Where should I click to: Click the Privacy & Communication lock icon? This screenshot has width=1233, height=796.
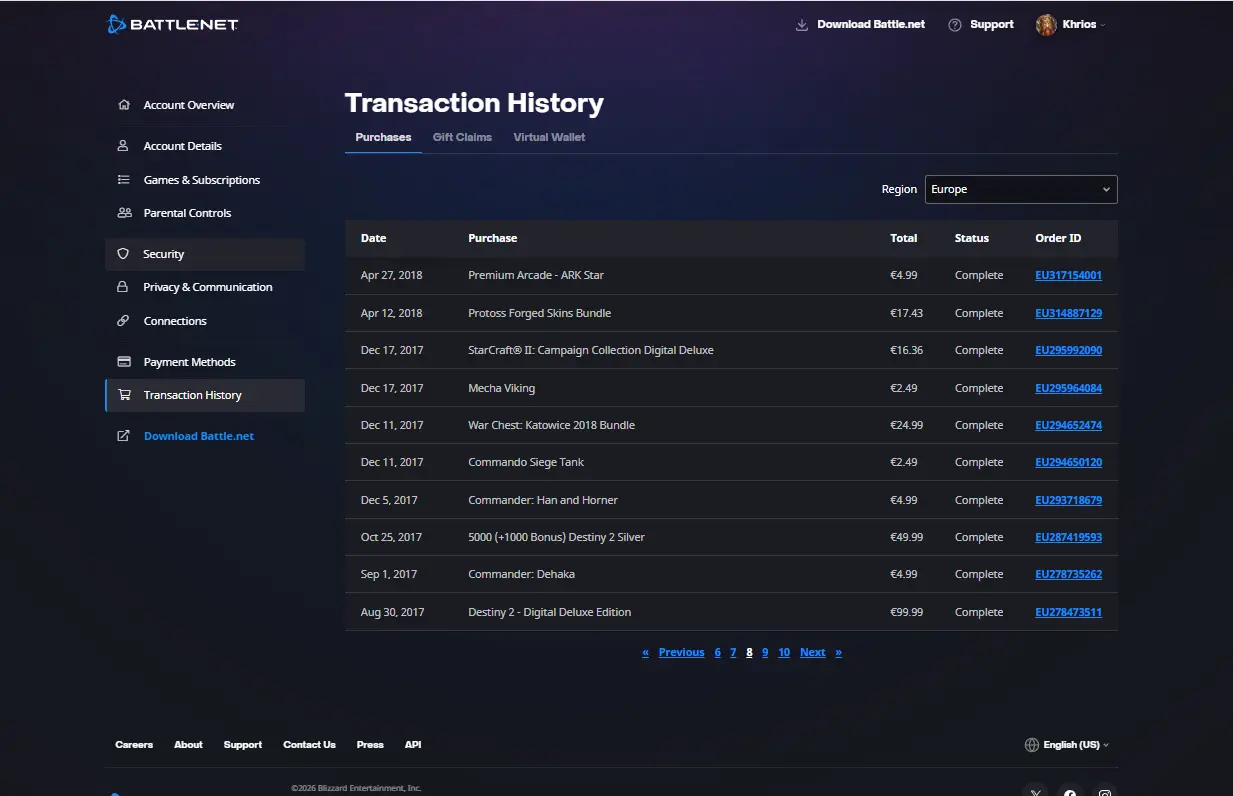(124, 287)
